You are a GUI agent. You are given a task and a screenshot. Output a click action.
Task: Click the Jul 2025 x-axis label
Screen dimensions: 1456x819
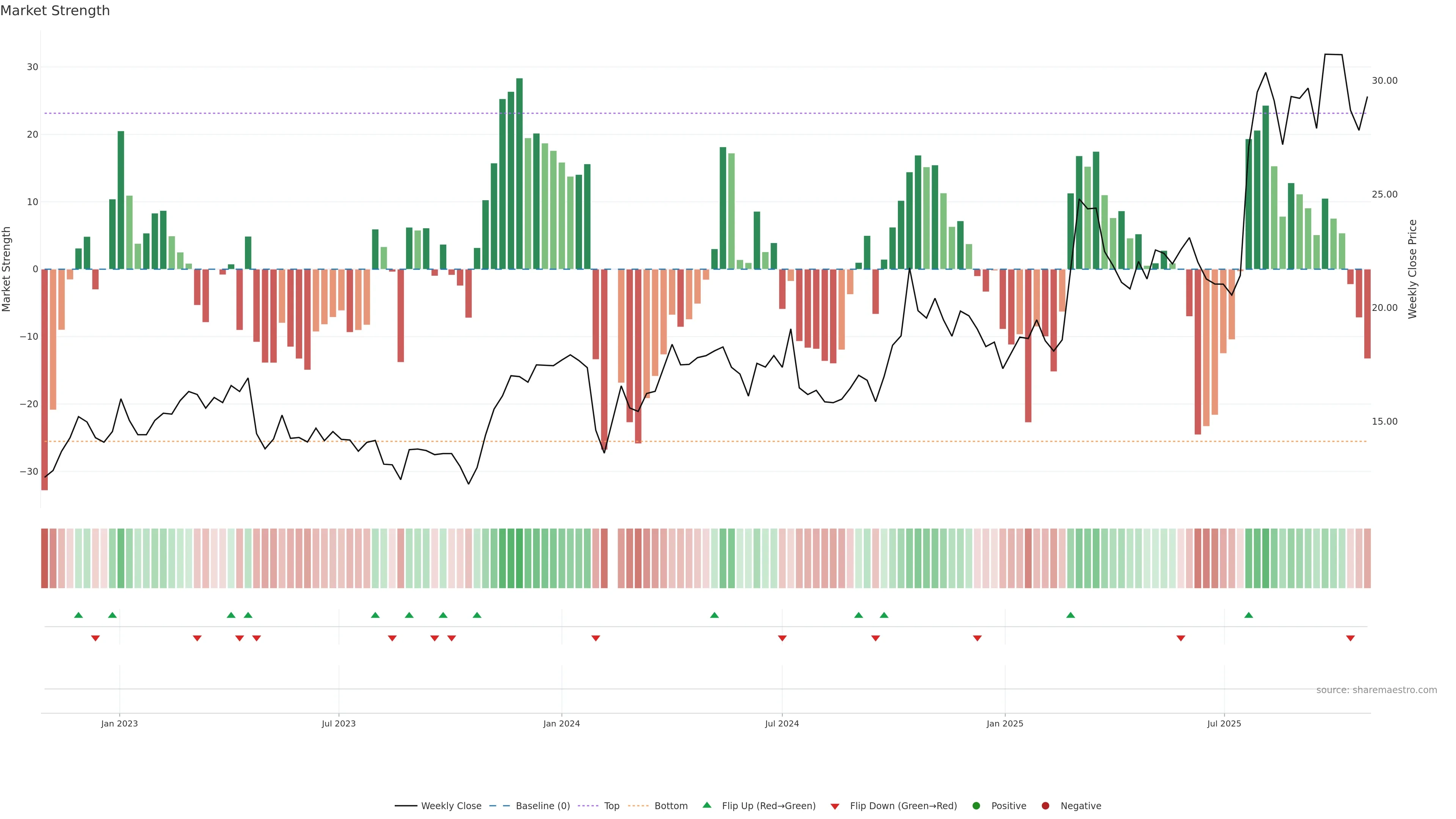coord(1224,723)
